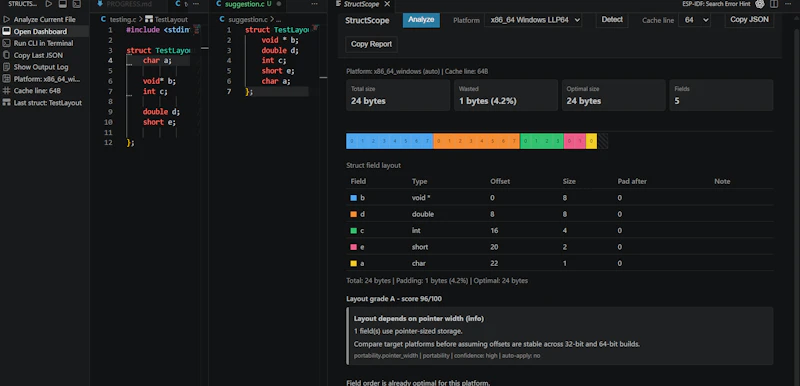Select Last struct: TestLayout entry

click(44, 102)
